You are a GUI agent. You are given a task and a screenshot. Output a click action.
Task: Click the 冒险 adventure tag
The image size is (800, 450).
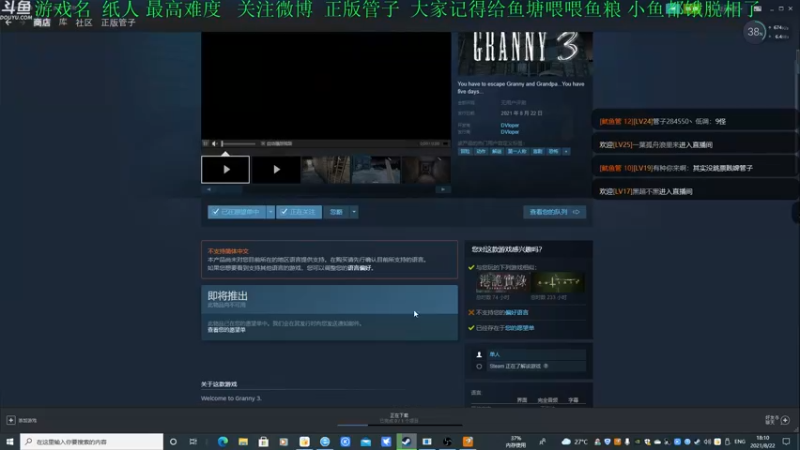tap(465, 152)
